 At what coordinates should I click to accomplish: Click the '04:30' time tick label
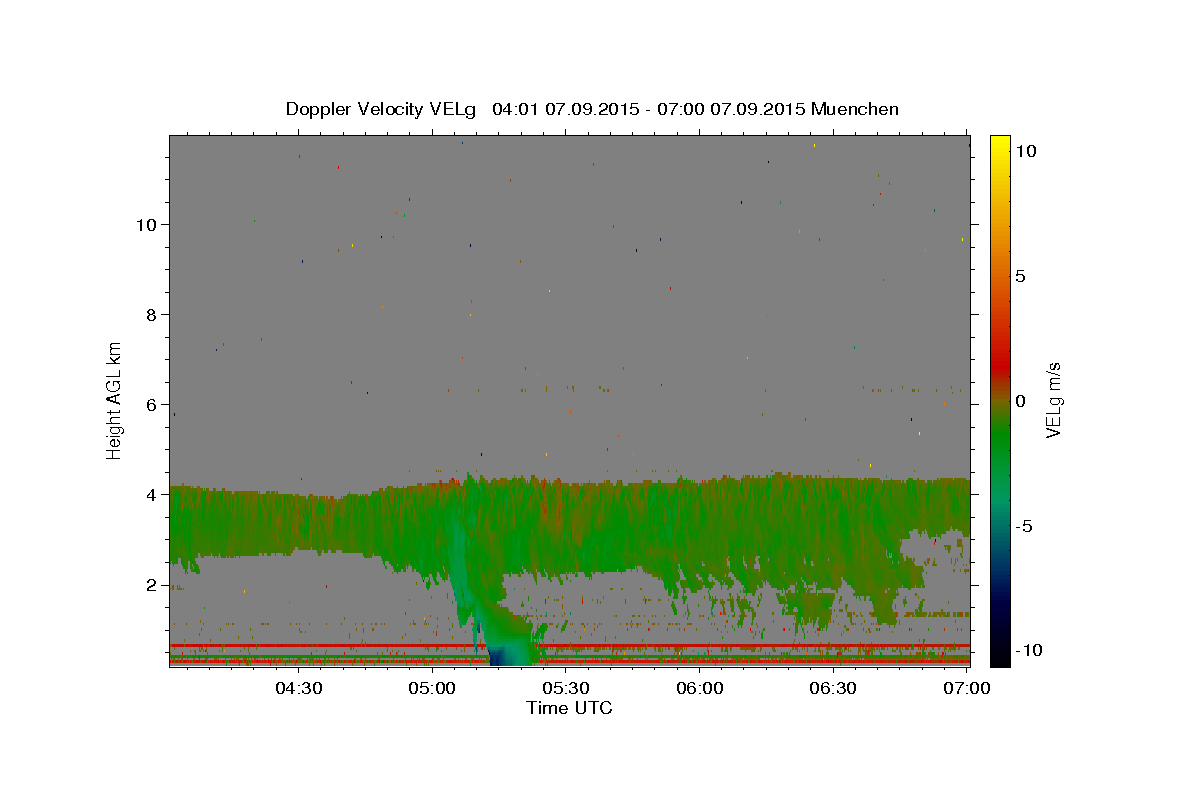tap(298, 689)
